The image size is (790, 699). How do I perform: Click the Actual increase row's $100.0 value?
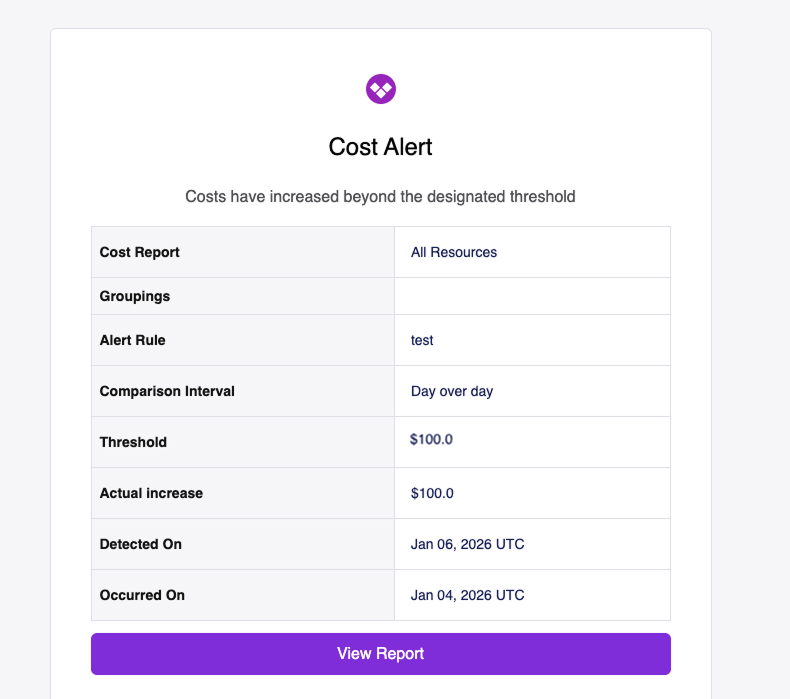[x=432, y=493]
